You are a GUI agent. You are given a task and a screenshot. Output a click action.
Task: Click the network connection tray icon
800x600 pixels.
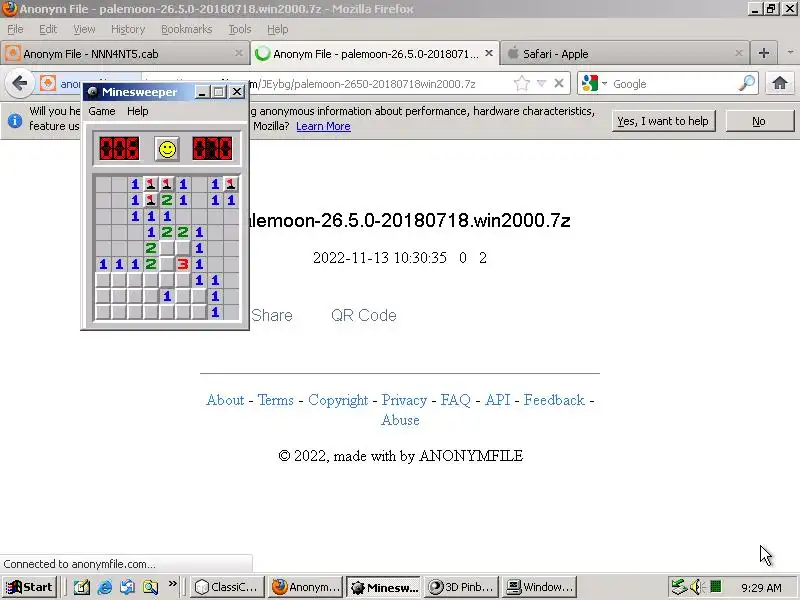pos(679,587)
